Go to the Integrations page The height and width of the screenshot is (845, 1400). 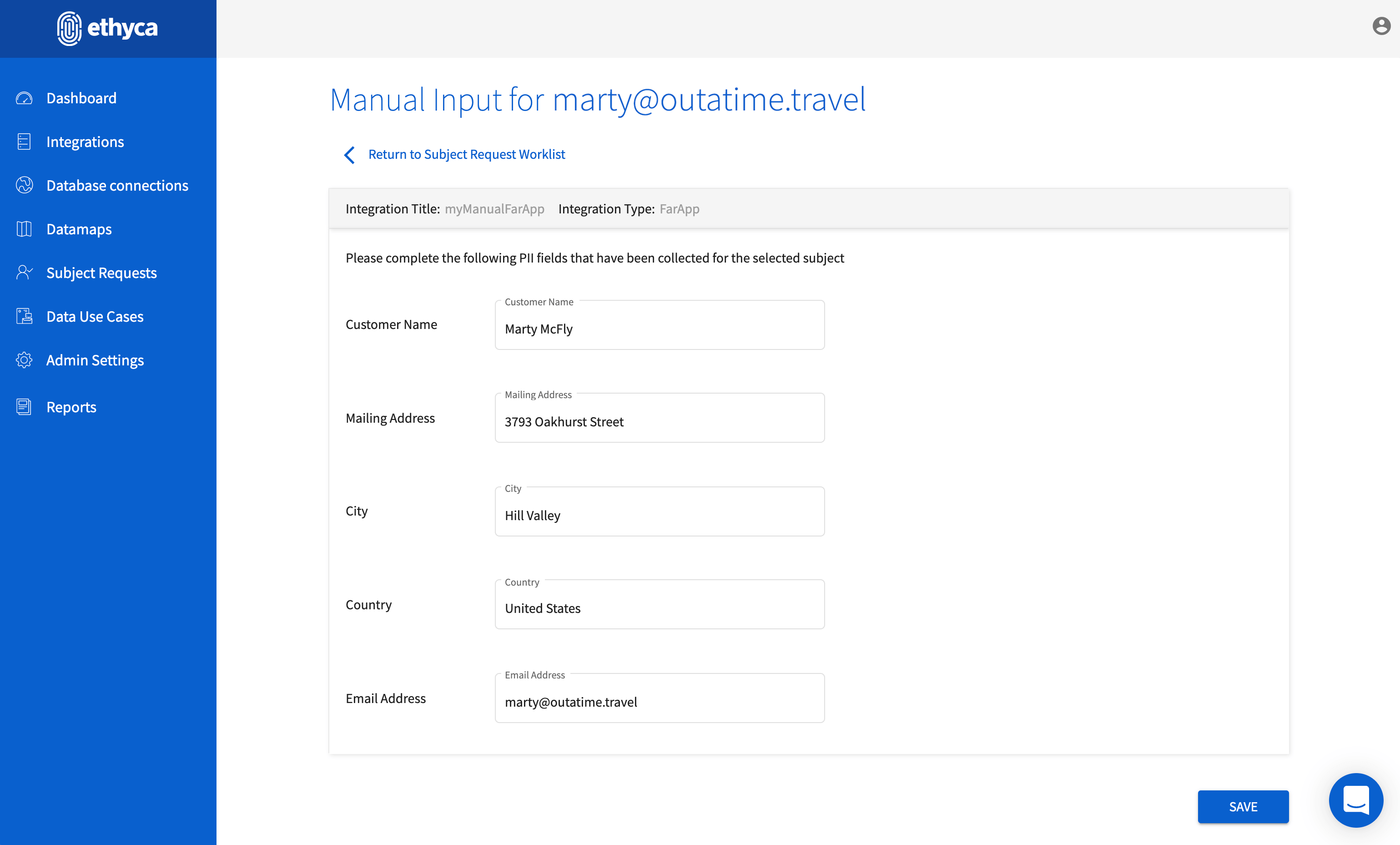click(85, 142)
